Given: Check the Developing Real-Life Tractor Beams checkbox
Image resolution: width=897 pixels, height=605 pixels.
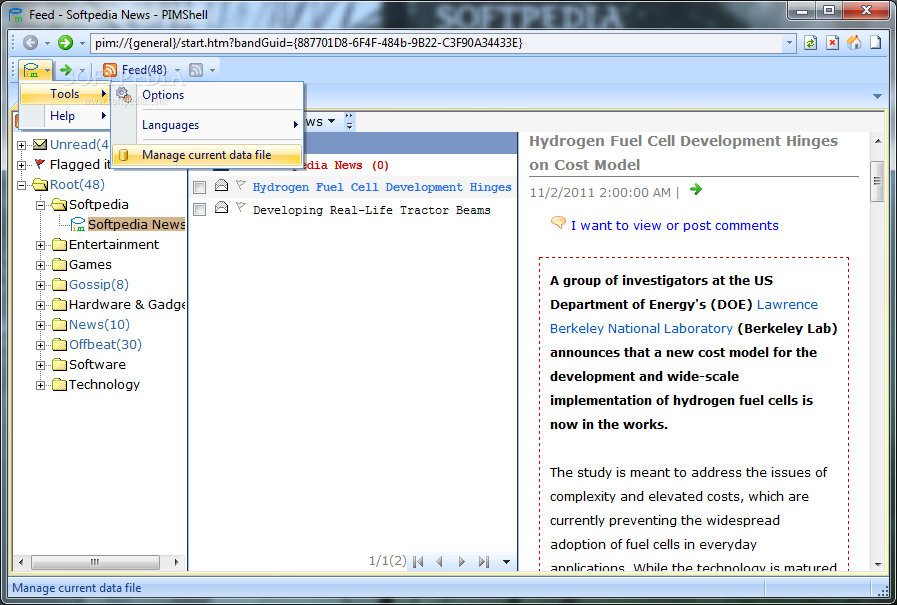Looking at the screenshot, I should pos(200,210).
